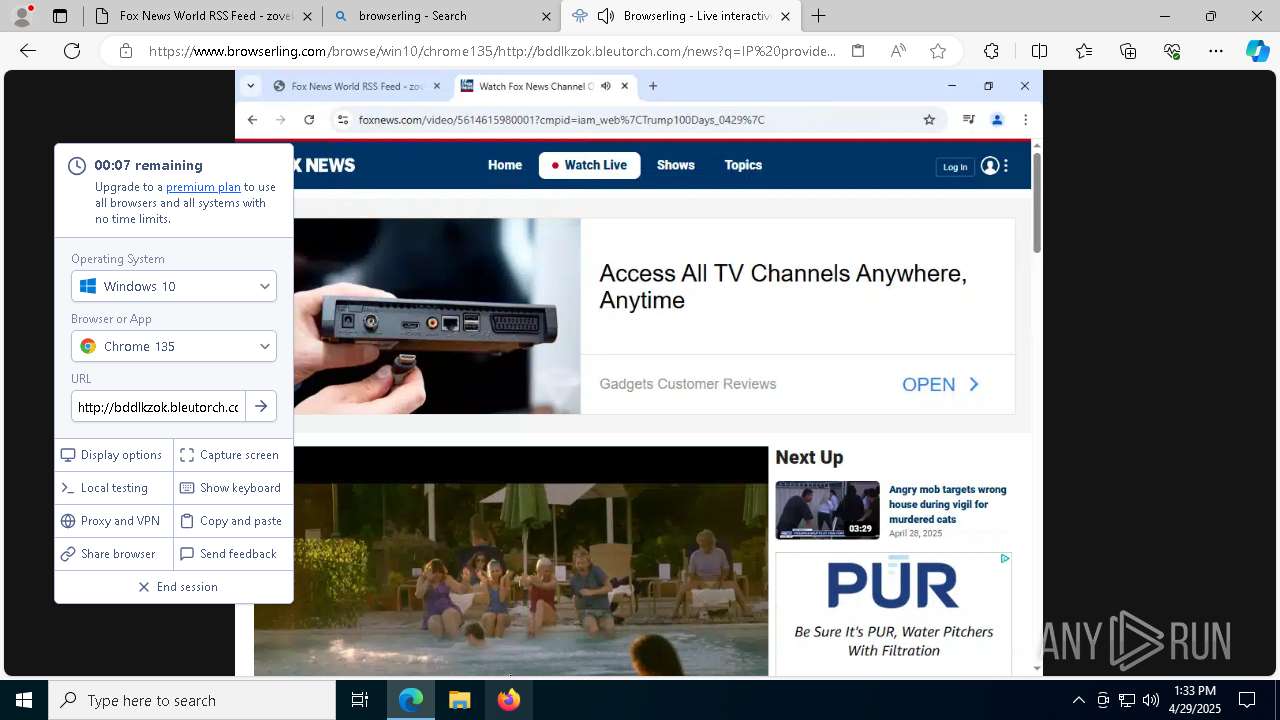Click Watch Live button

click(x=589, y=165)
